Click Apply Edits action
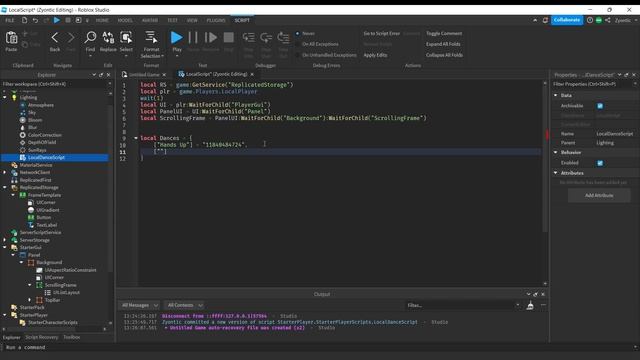 tap(375, 55)
